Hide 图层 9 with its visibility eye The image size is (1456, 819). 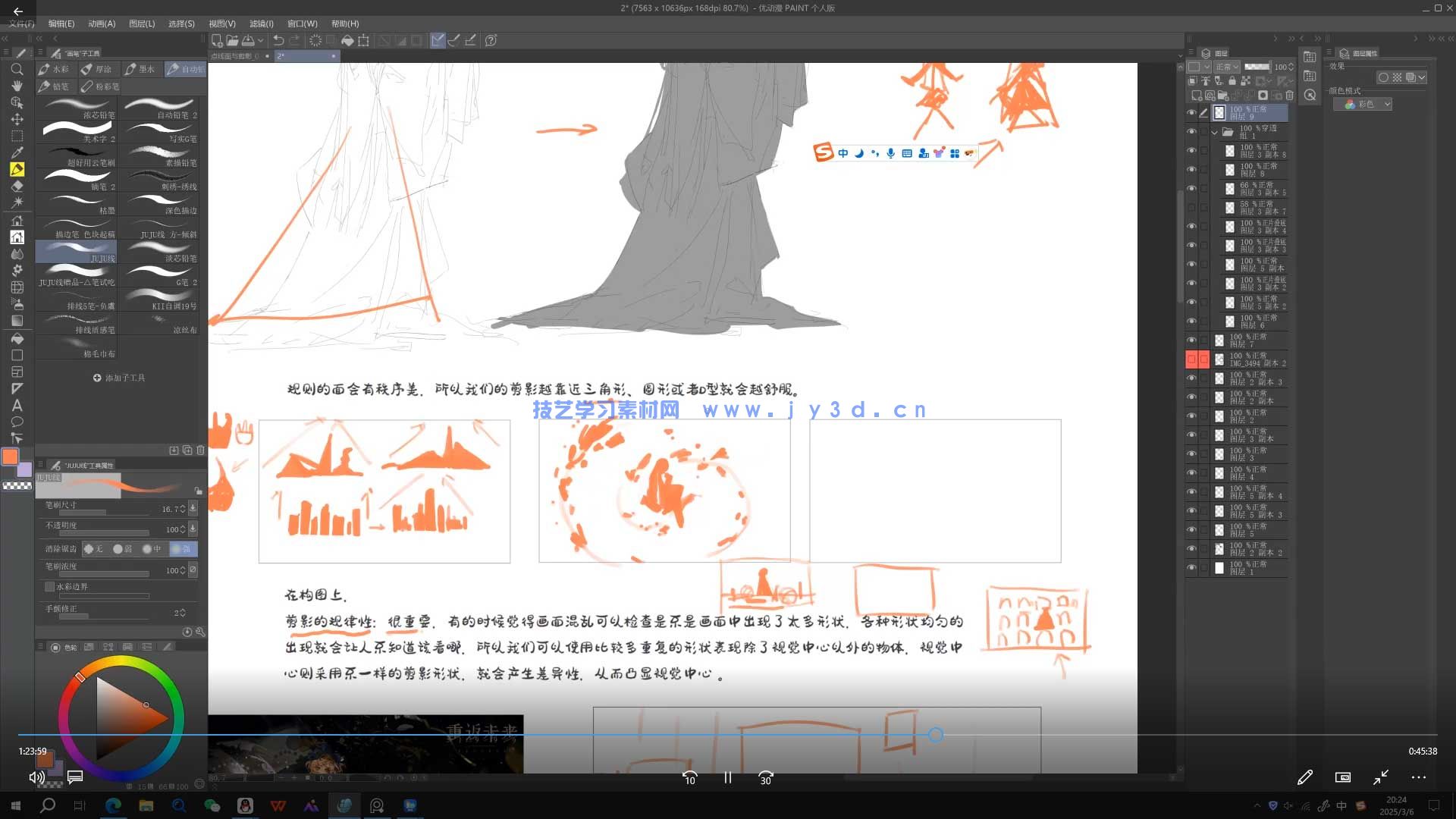(1191, 112)
